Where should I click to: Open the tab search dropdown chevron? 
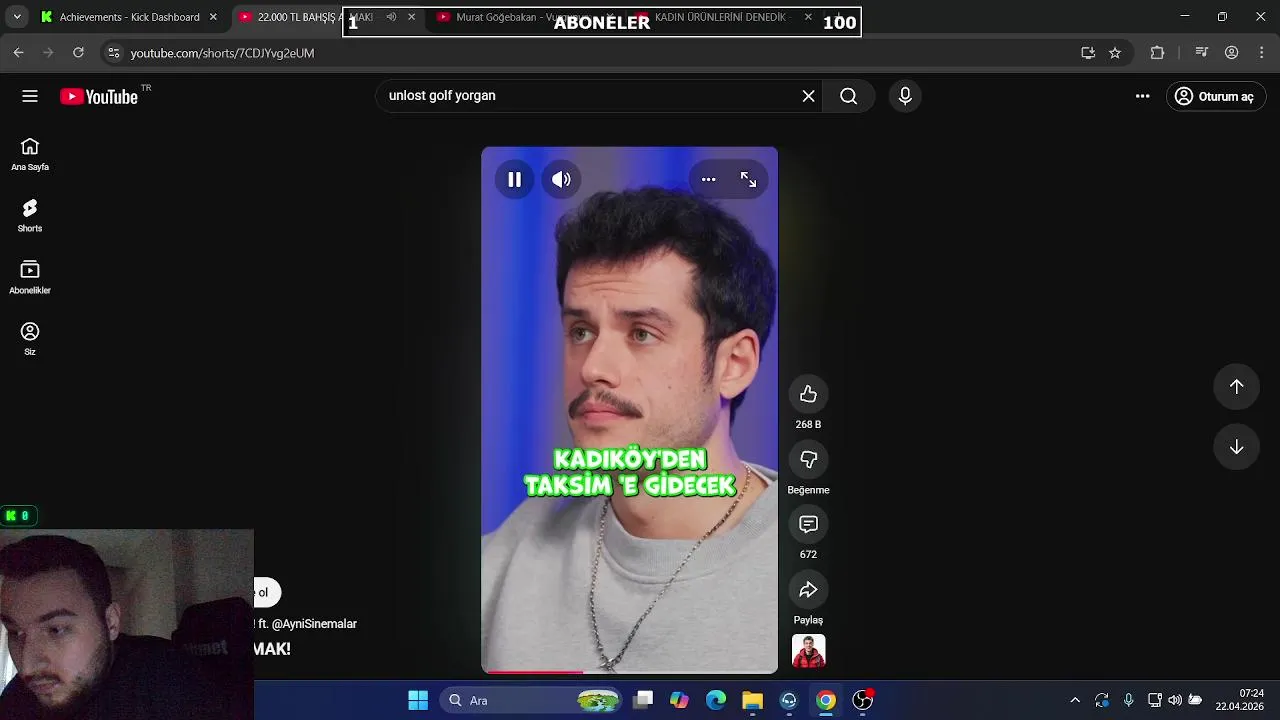pyautogui.click(x=17, y=17)
